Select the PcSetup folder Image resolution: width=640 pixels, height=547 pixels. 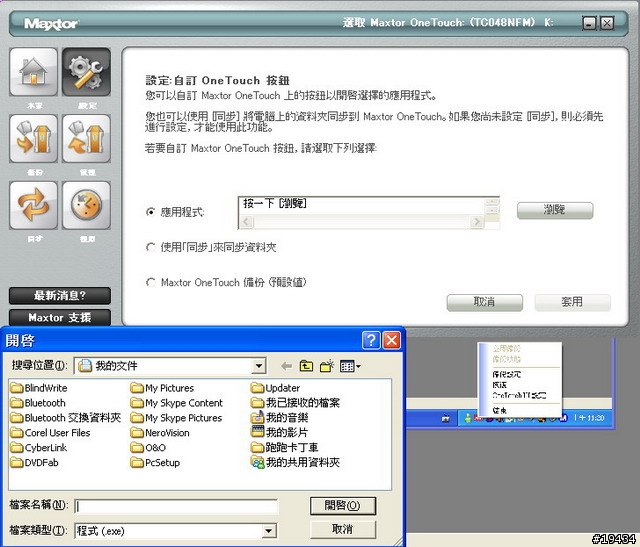(x=156, y=463)
